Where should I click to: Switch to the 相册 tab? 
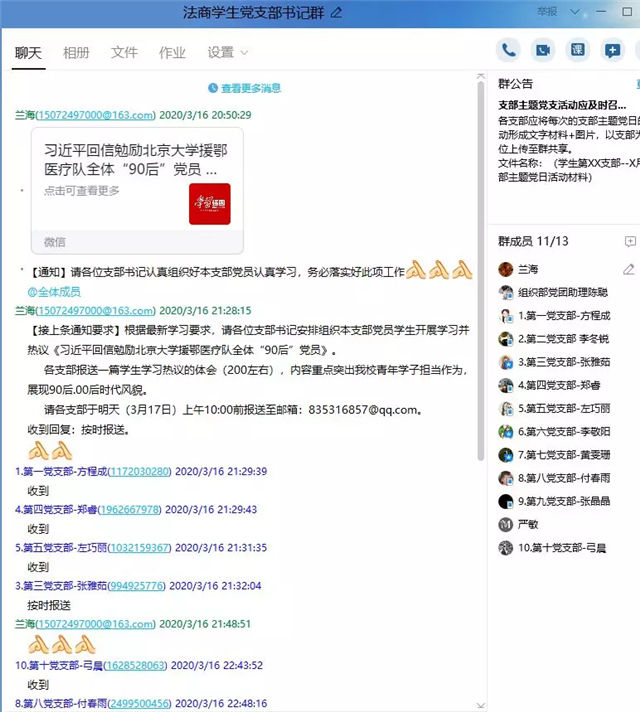coord(76,53)
